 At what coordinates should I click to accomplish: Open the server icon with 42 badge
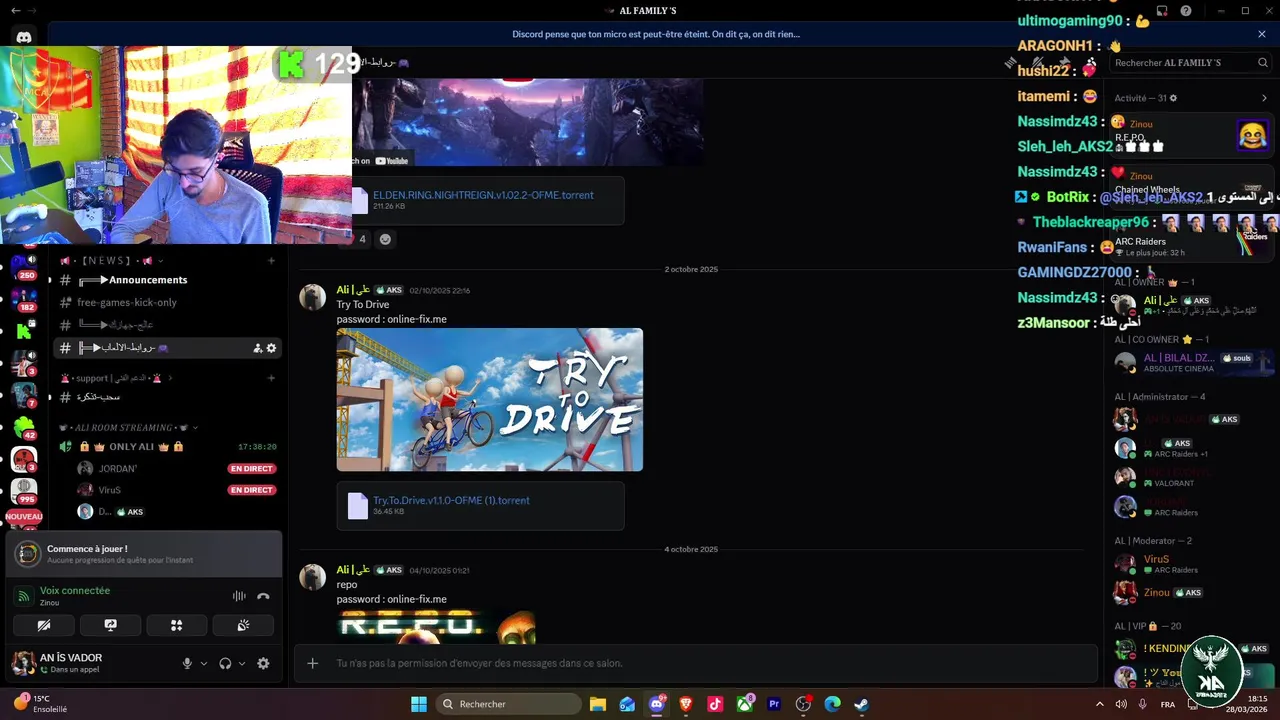(x=24, y=427)
